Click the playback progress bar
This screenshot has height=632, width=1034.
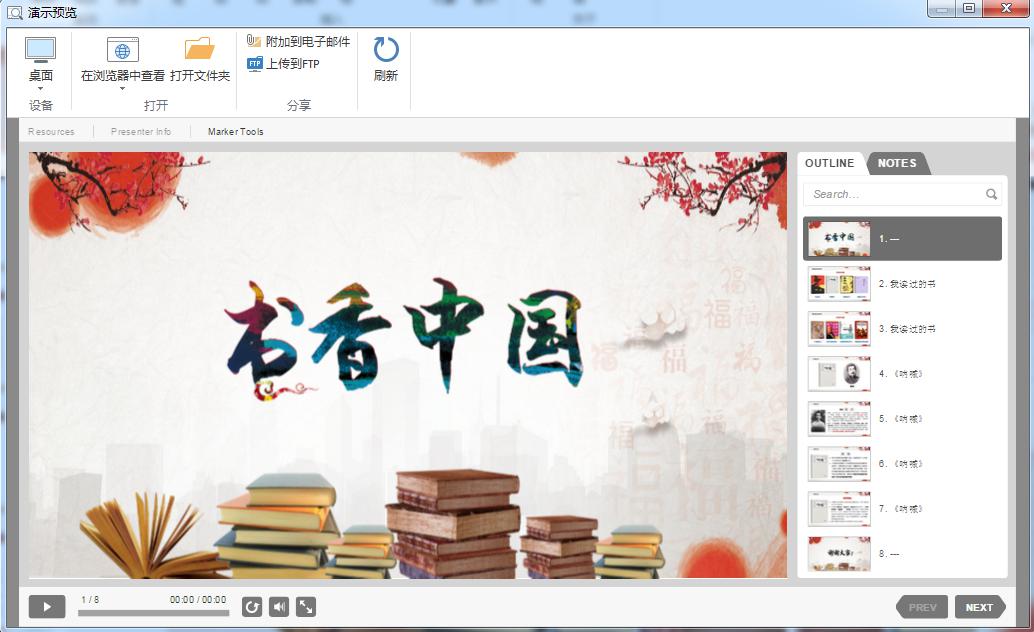coord(153,613)
